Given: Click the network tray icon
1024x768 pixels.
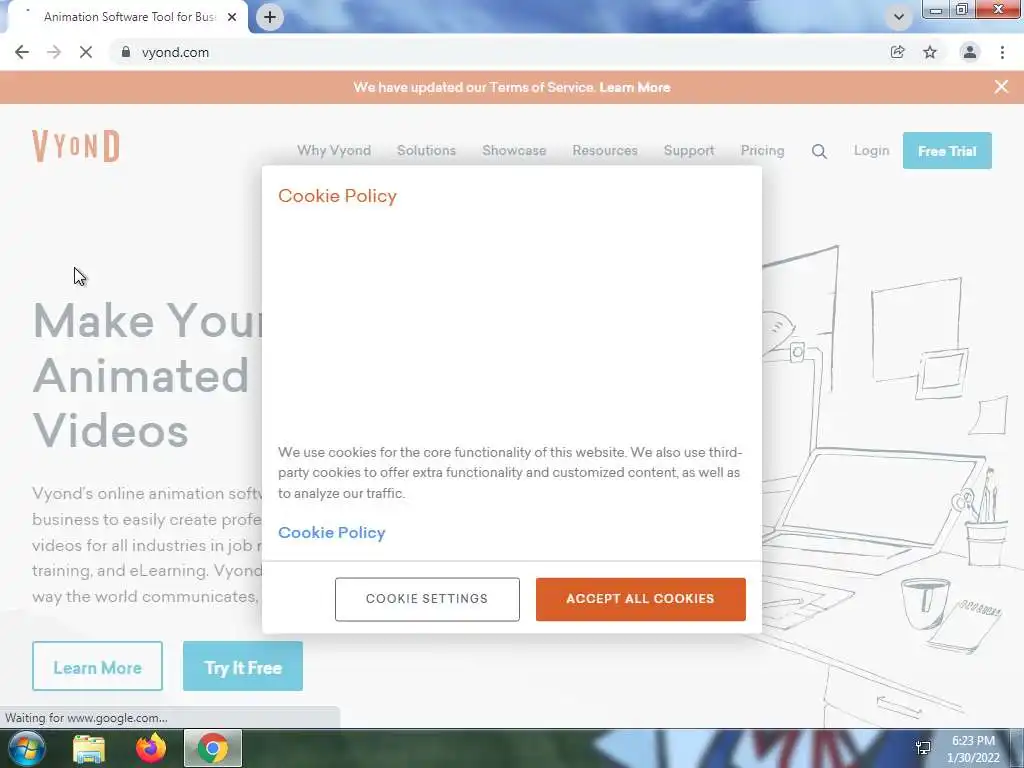Looking at the screenshot, I should [923, 748].
